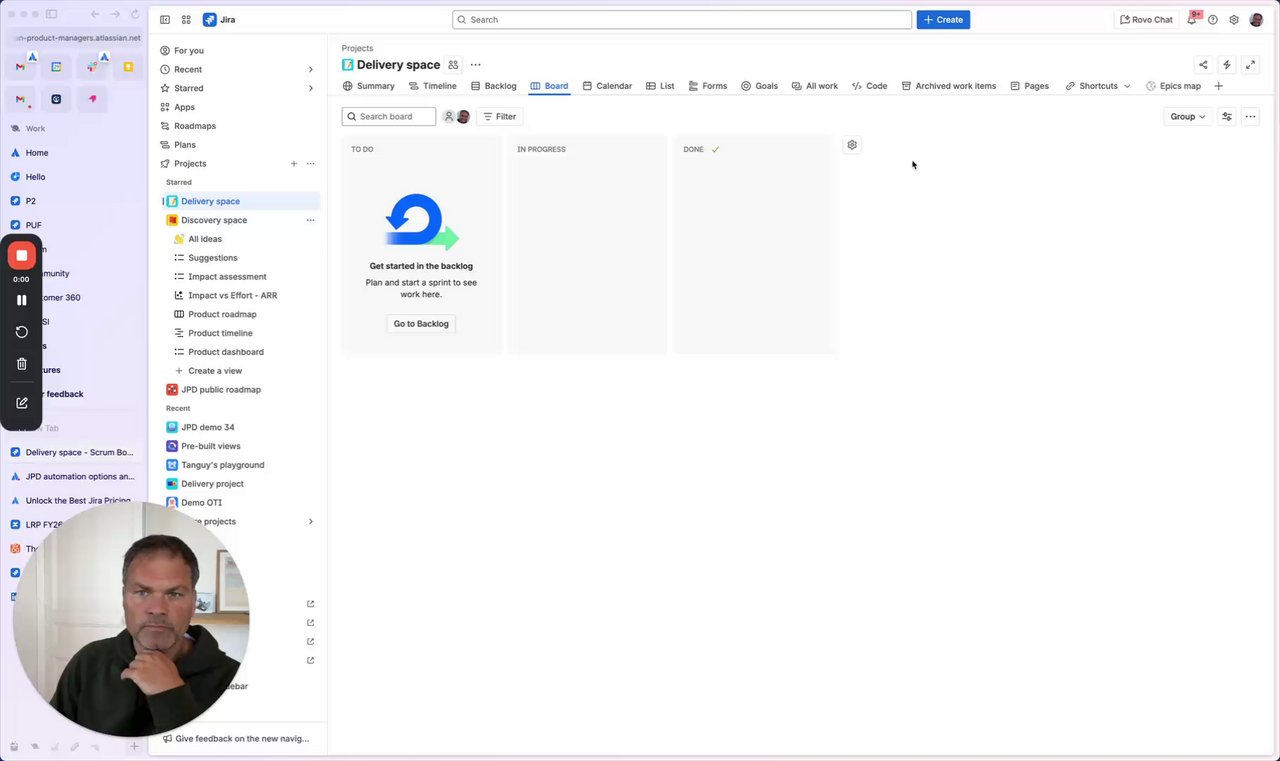Open the recording annotation pencil tool
This screenshot has height=761, width=1280.
21,403
